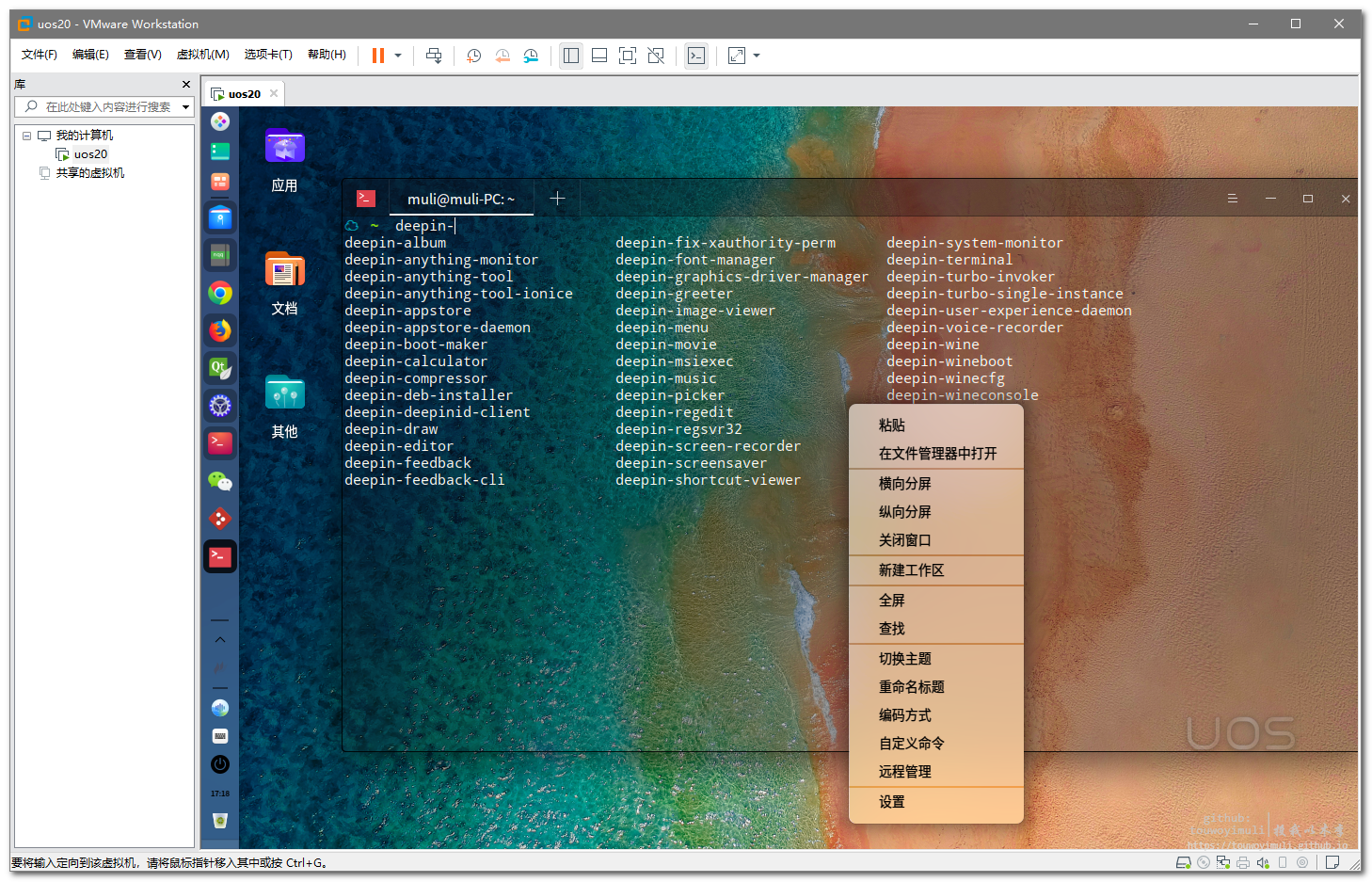The image size is (1372, 882).
Task: Open the 编辑(E) menu
Action: click(x=90, y=55)
